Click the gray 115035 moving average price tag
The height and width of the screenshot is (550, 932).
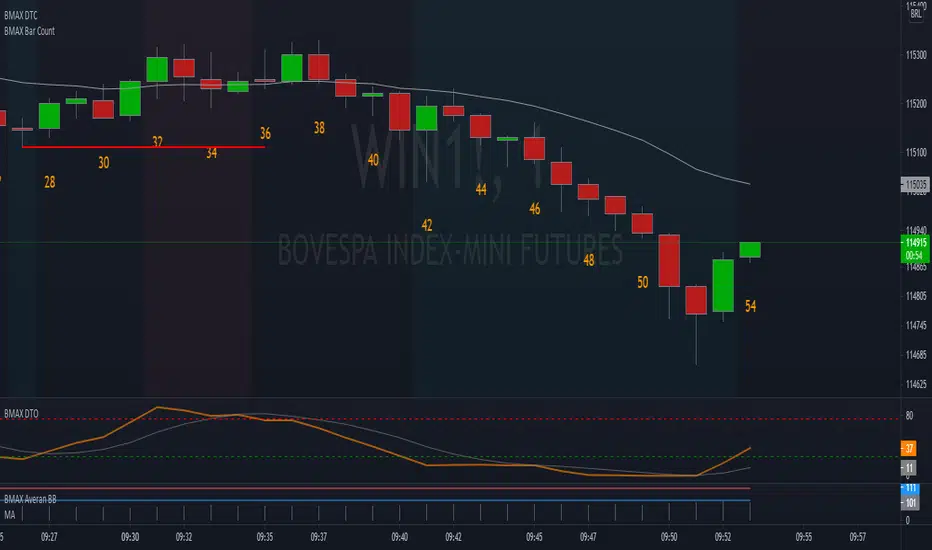(x=915, y=184)
